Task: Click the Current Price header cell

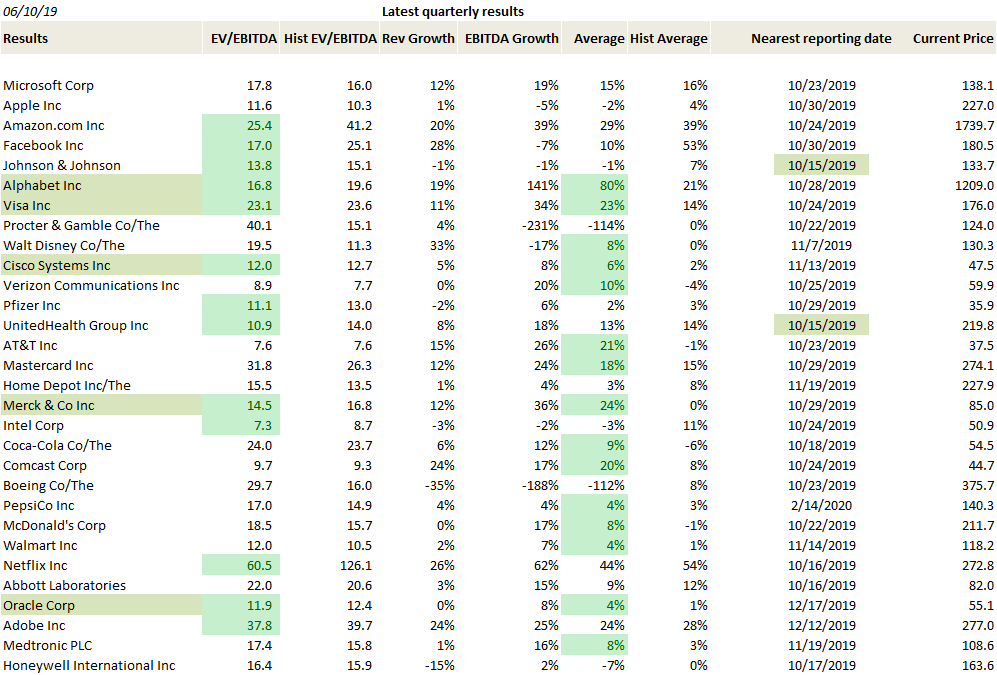Action: point(952,38)
